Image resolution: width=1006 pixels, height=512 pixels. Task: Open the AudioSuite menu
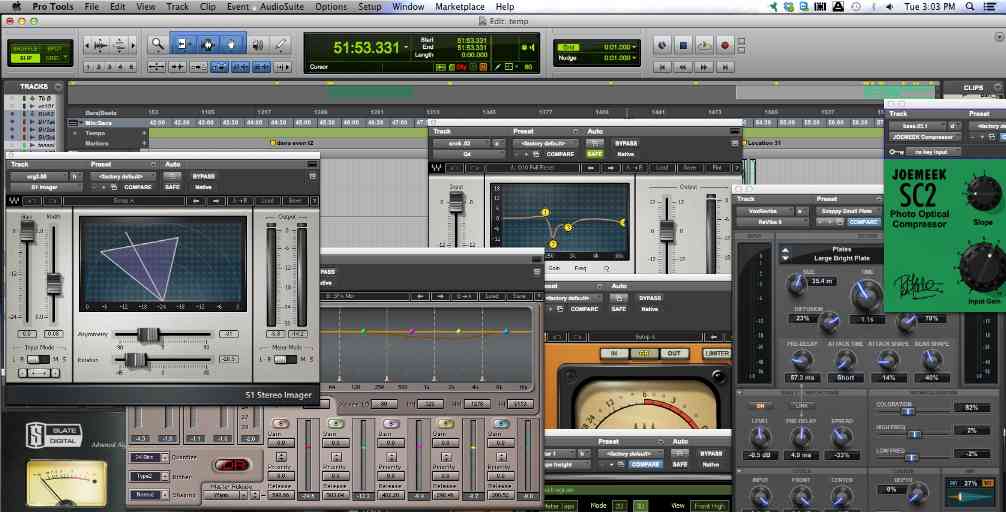281,7
